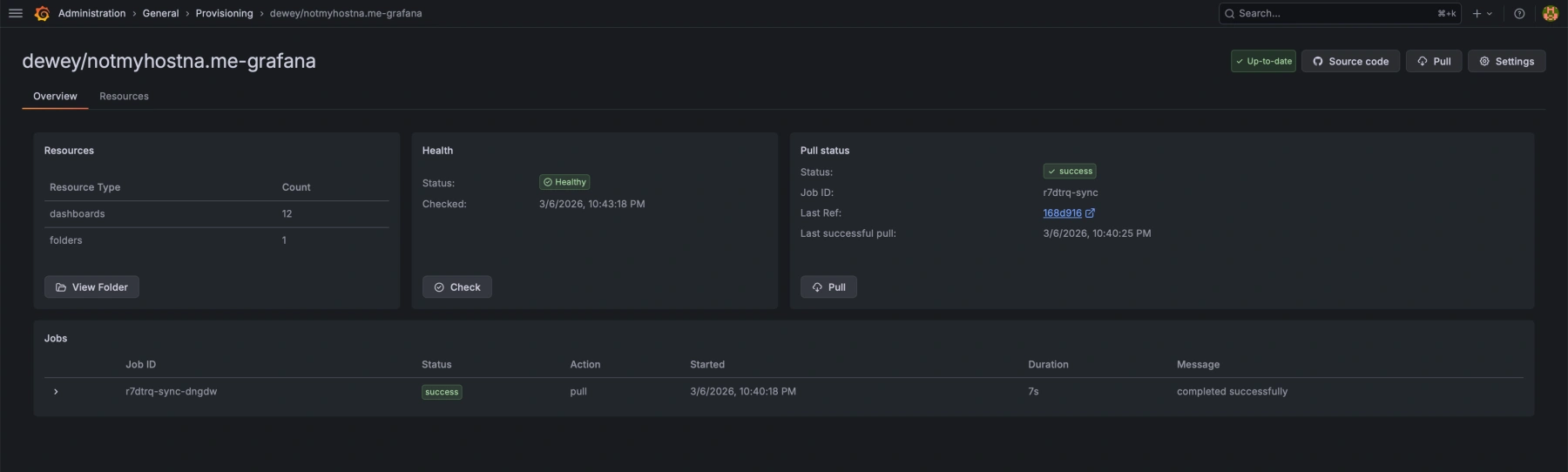Run the health Check button

(457, 287)
